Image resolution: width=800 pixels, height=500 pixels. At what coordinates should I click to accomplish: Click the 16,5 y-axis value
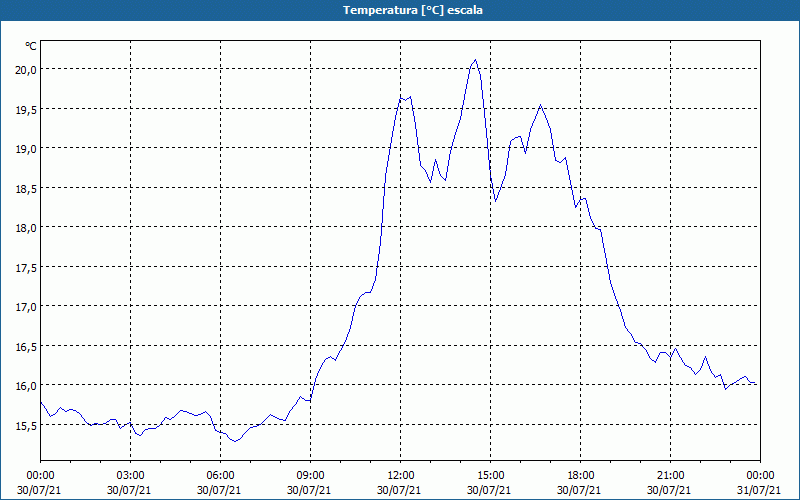click(25, 347)
